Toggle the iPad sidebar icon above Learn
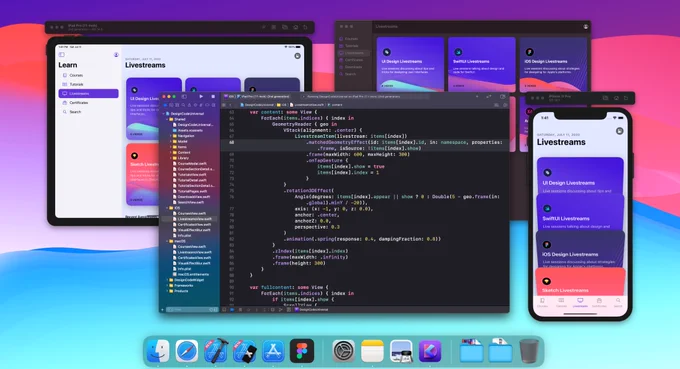This screenshot has height=369, width=680. coord(62,55)
